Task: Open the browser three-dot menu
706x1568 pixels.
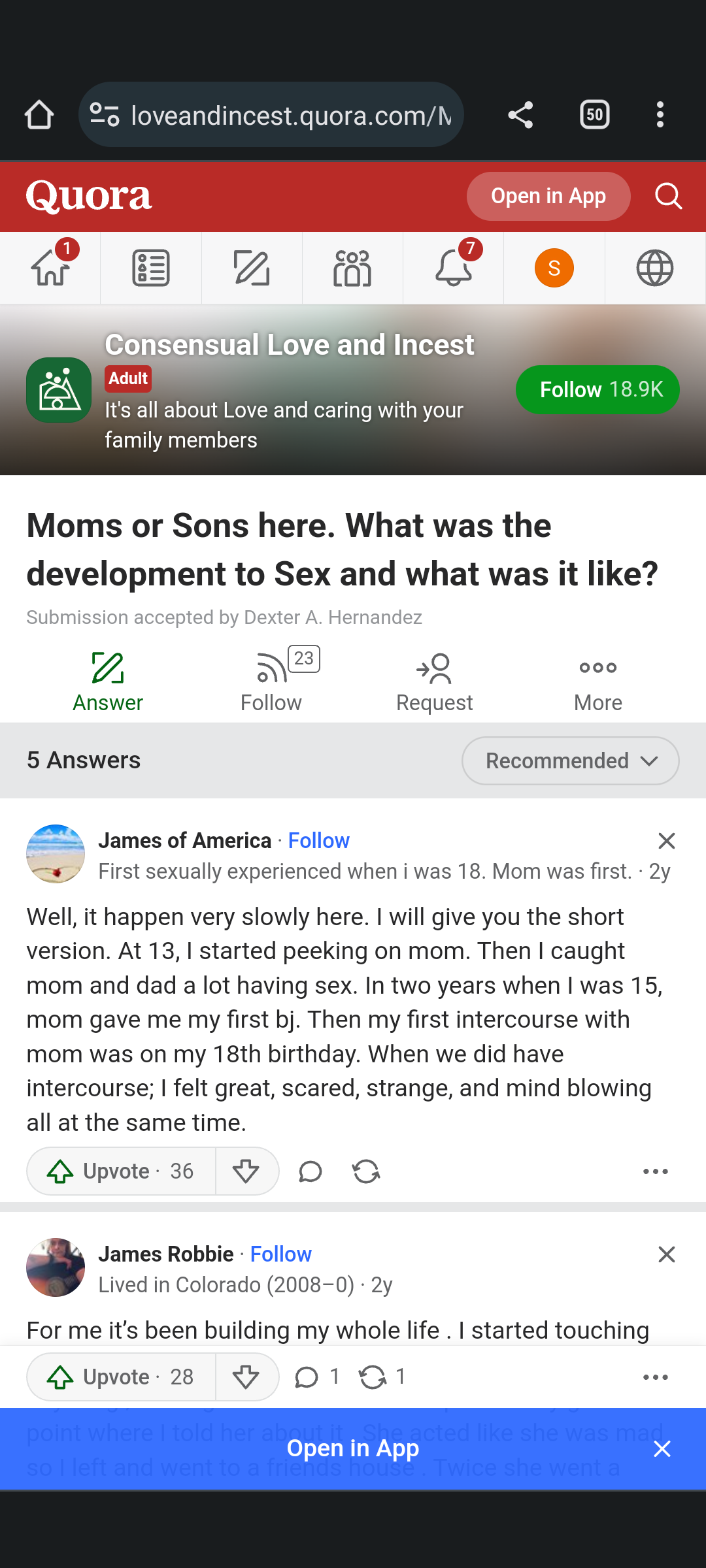Action: click(660, 114)
